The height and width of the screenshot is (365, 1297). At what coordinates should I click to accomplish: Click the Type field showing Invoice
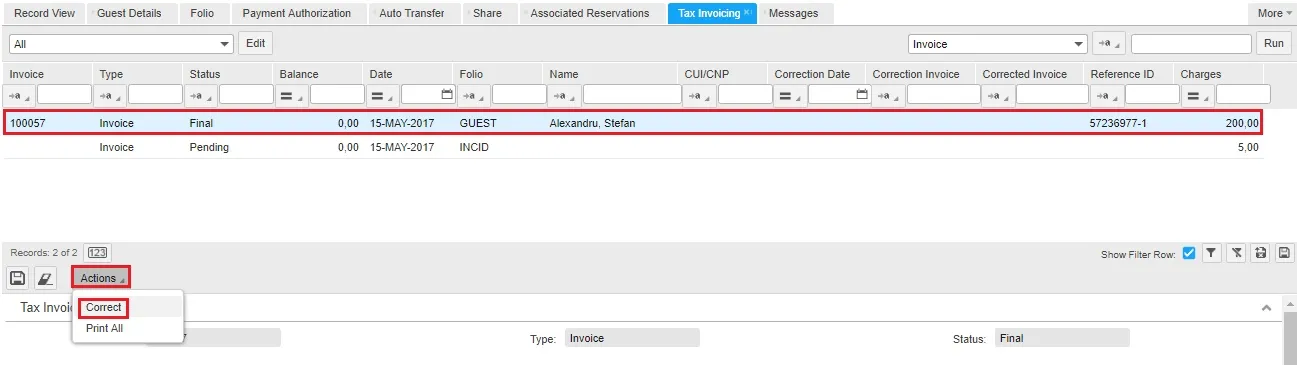632,338
